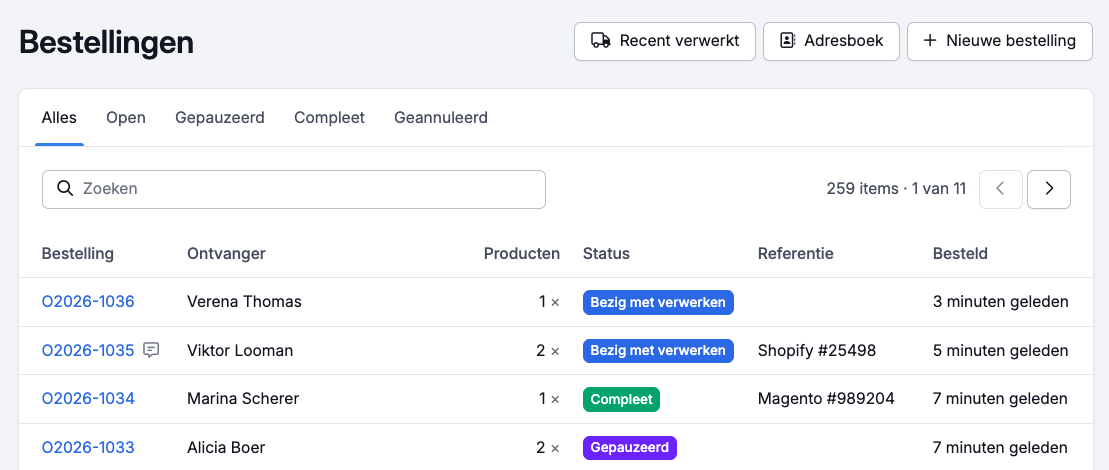This screenshot has width=1109, height=470.
Task: Click product count 2 × for Viktor Looman
Action: tap(548, 350)
